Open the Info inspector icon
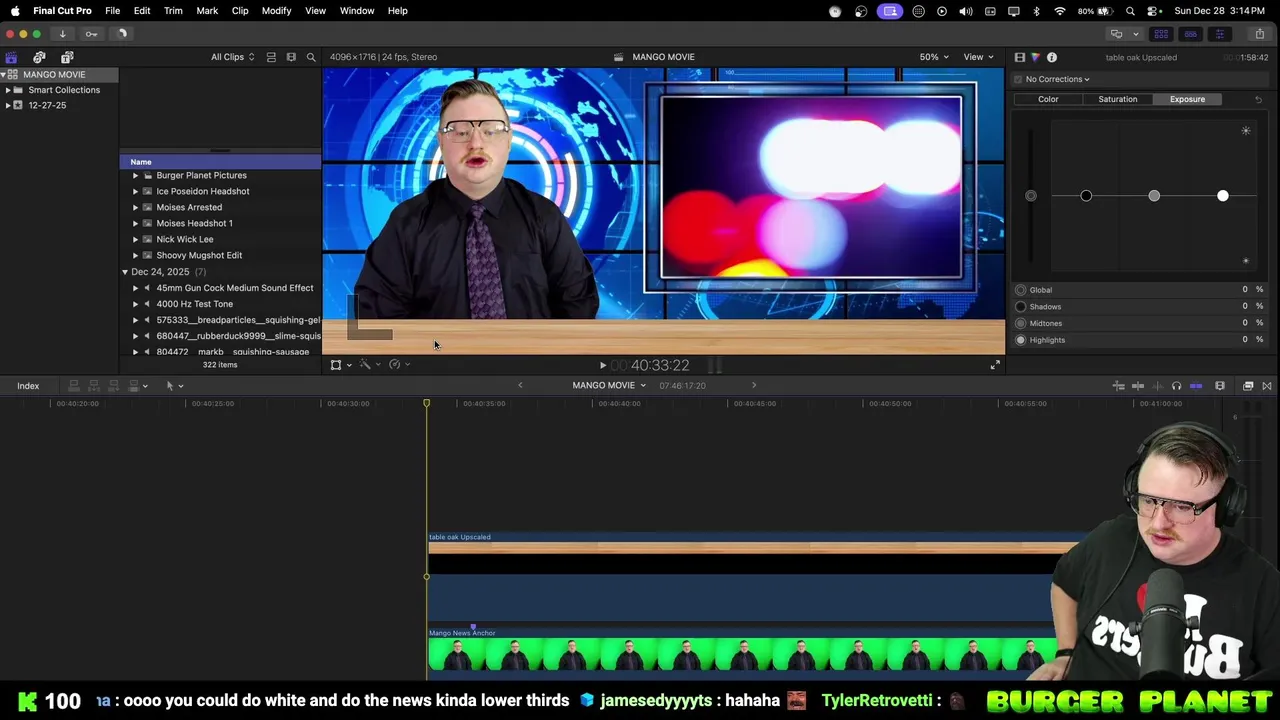The width and height of the screenshot is (1280, 720). point(1052,57)
